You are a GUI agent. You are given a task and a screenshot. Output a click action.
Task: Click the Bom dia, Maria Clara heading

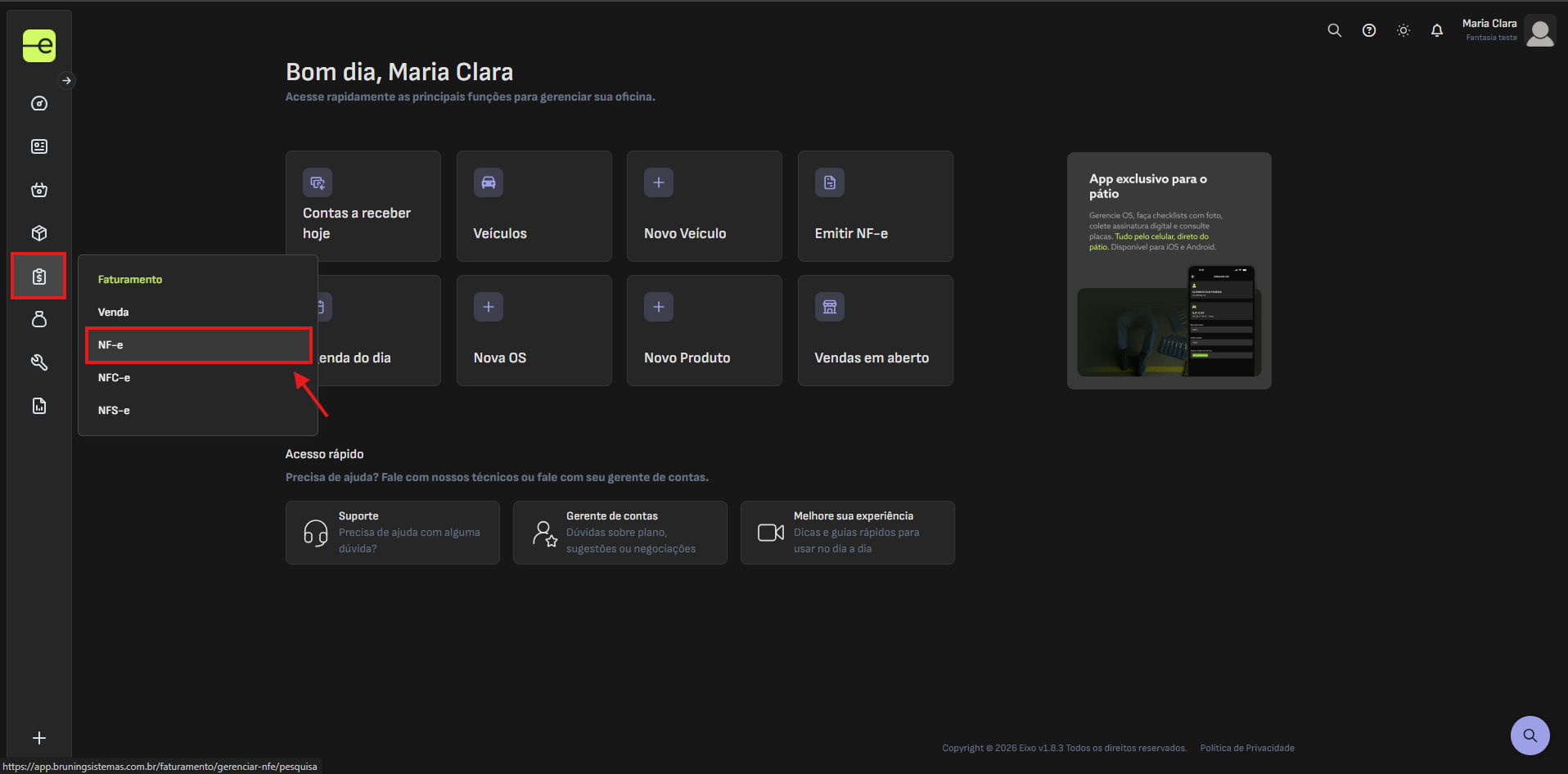coord(399,72)
